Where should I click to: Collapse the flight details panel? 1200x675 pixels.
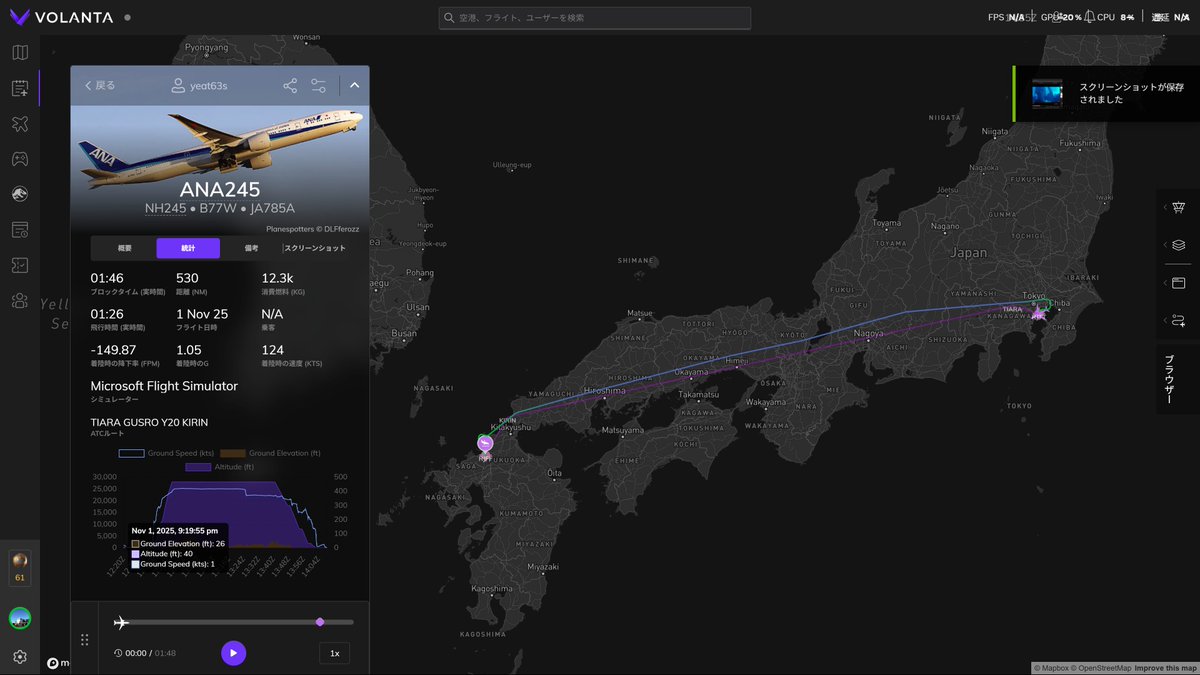click(x=354, y=86)
